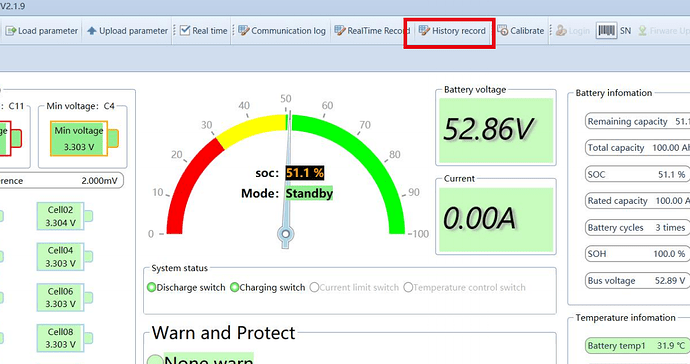Image resolution: width=690 pixels, height=364 pixels.
Task: Select the Remaining capacity field
Action: pos(637,121)
